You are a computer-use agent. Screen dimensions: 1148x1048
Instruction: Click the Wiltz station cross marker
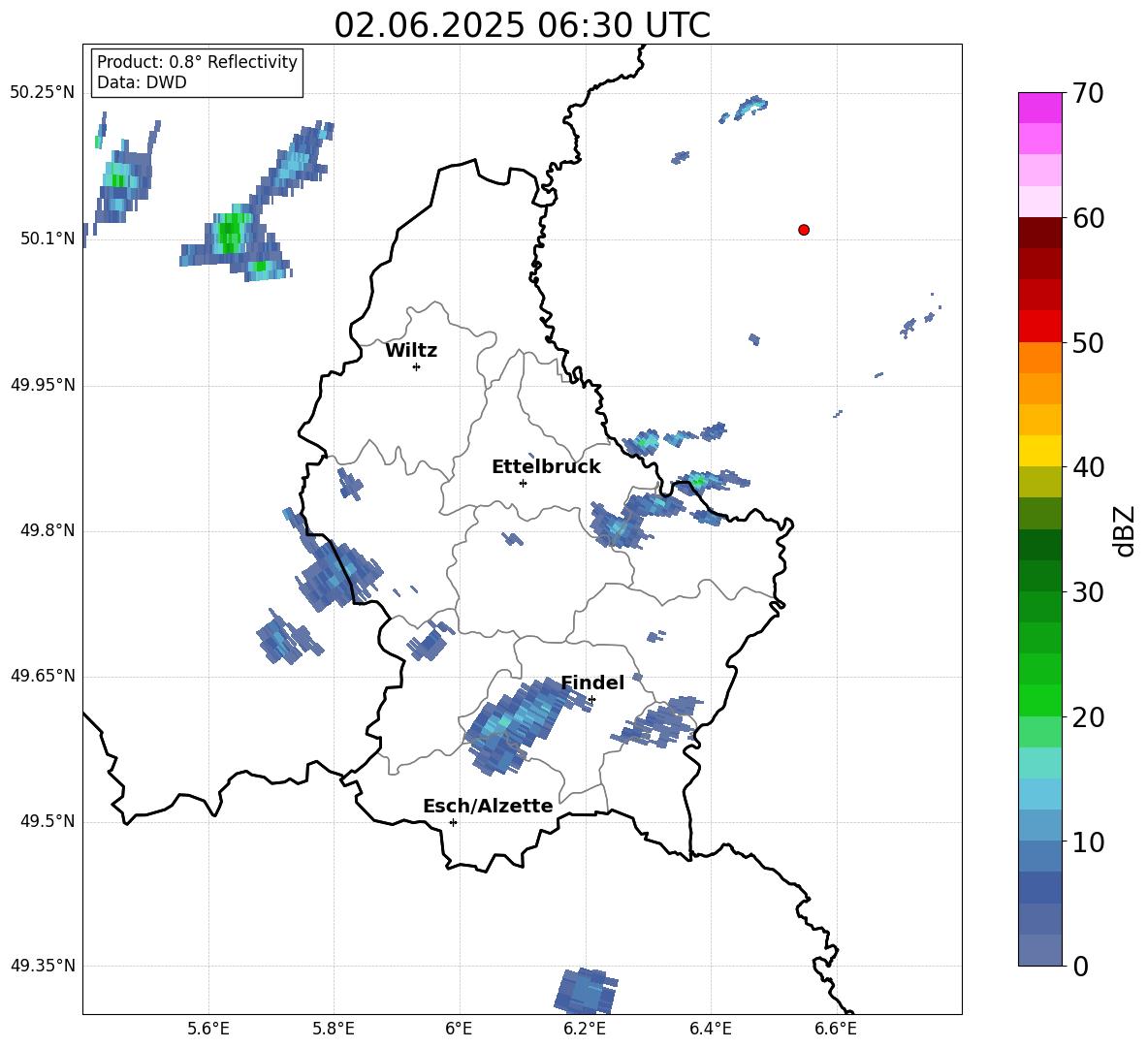click(417, 366)
